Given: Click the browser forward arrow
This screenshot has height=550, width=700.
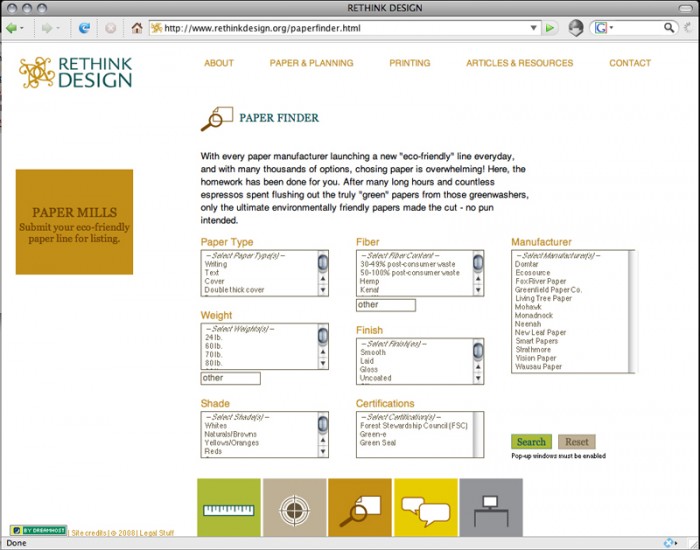Looking at the screenshot, I should point(46,28).
